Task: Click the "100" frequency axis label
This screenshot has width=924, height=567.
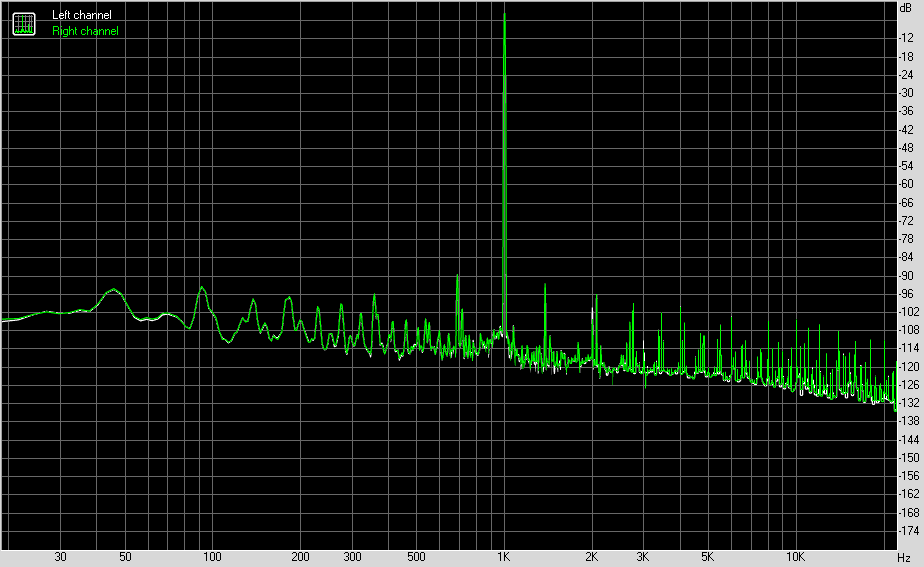Action: [x=212, y=557]
